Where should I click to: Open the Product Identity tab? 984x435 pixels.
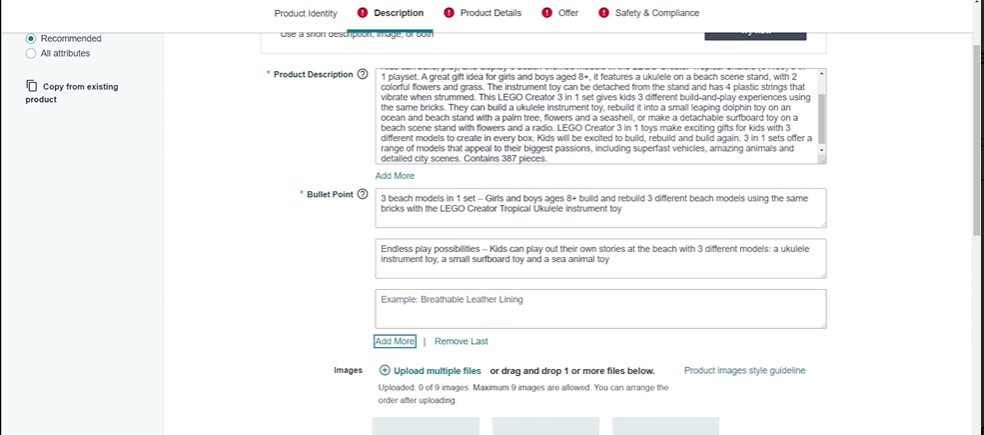coord(306,13)
